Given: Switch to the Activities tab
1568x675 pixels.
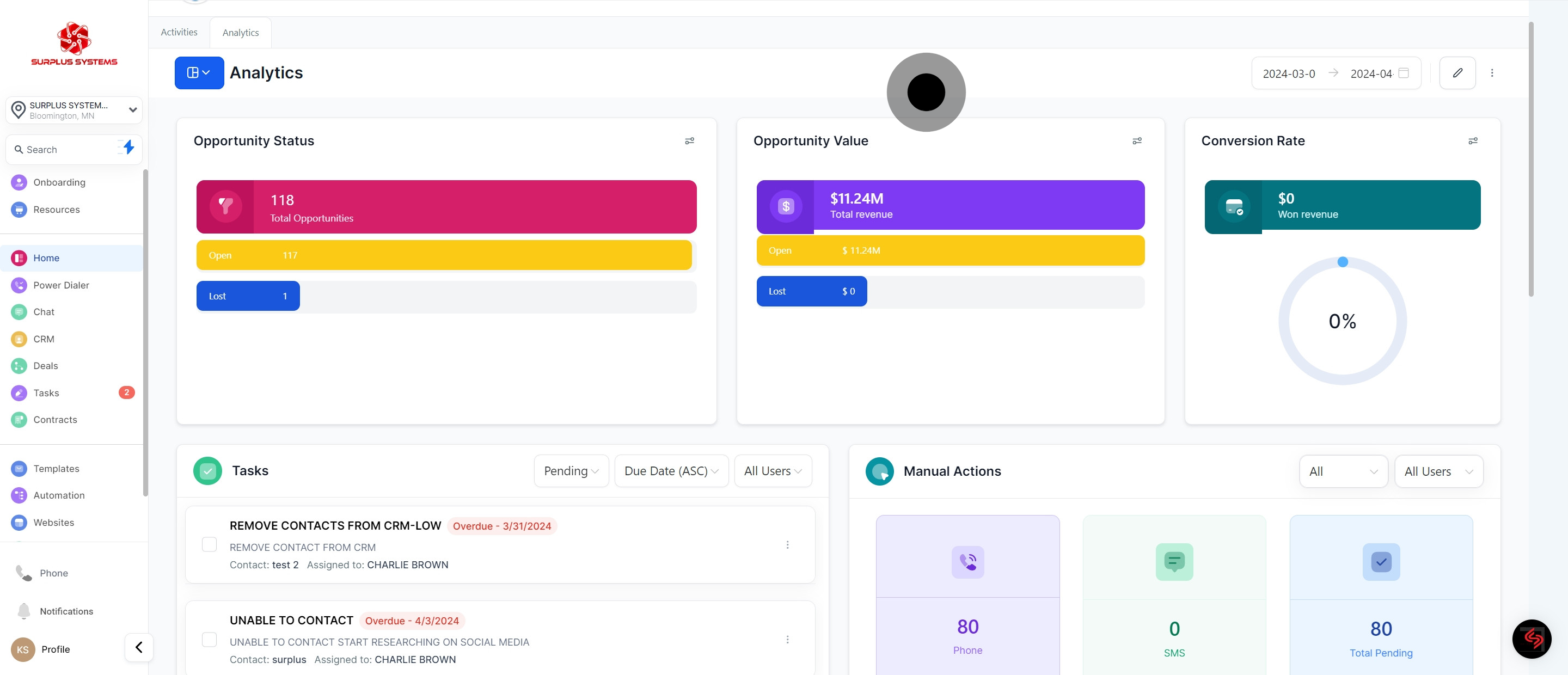Looking at the screenshot, I should pos(179,32).
